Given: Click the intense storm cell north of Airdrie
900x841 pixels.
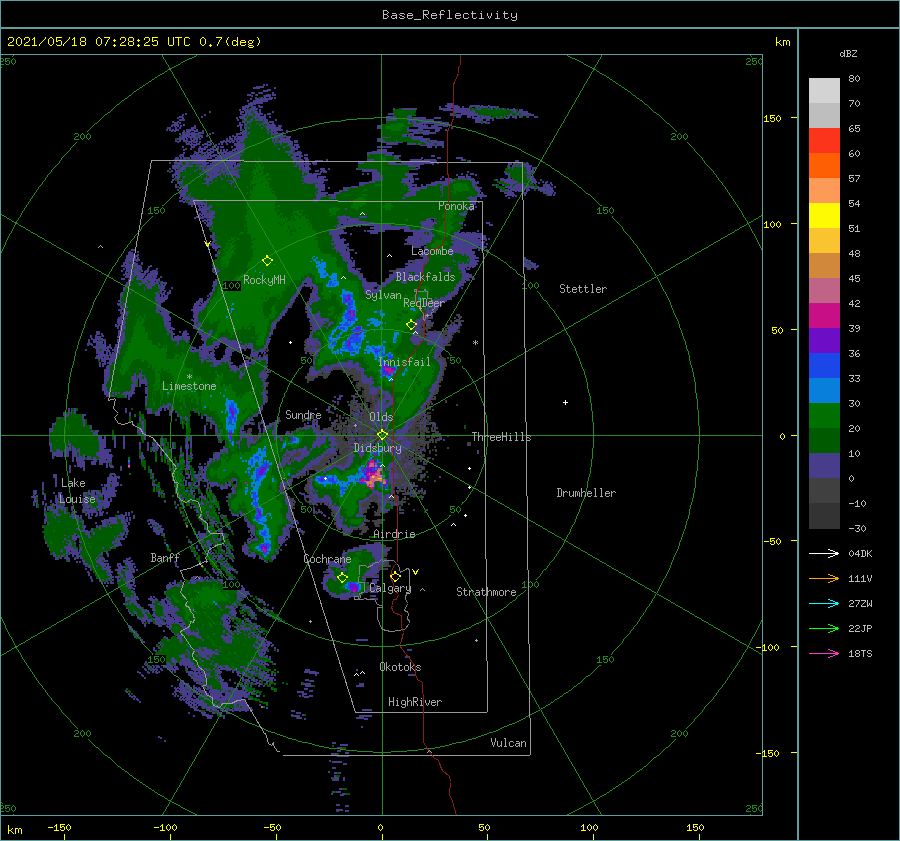Looking at the screenshot, I should tap(374, 475).
